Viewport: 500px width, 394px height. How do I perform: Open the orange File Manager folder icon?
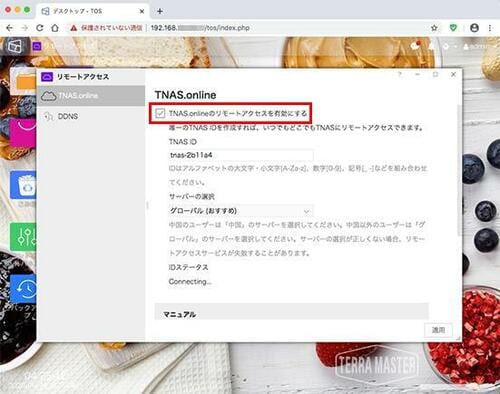click(26, 82)
